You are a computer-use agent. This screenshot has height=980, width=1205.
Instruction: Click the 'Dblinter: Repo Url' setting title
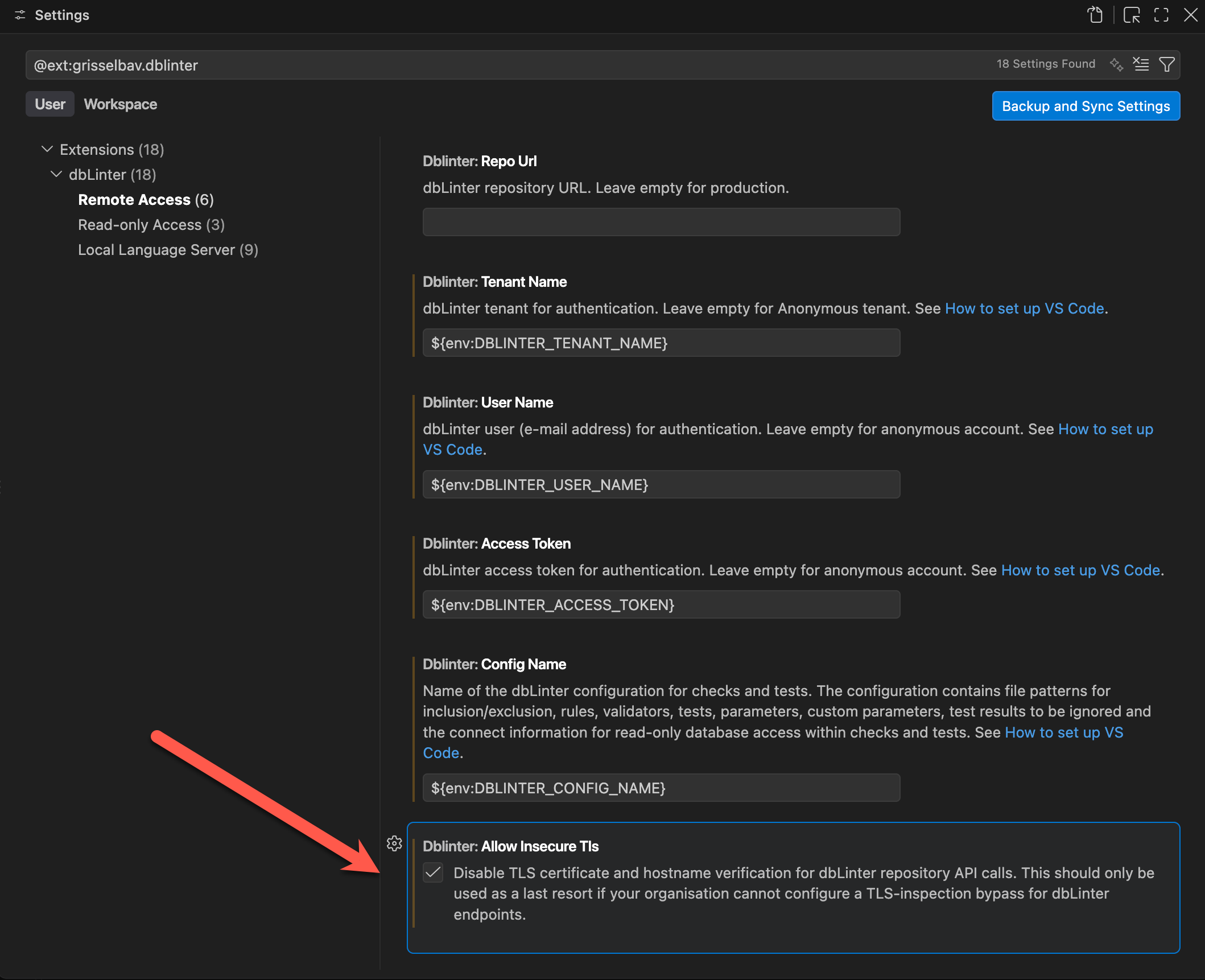point(480,161)
